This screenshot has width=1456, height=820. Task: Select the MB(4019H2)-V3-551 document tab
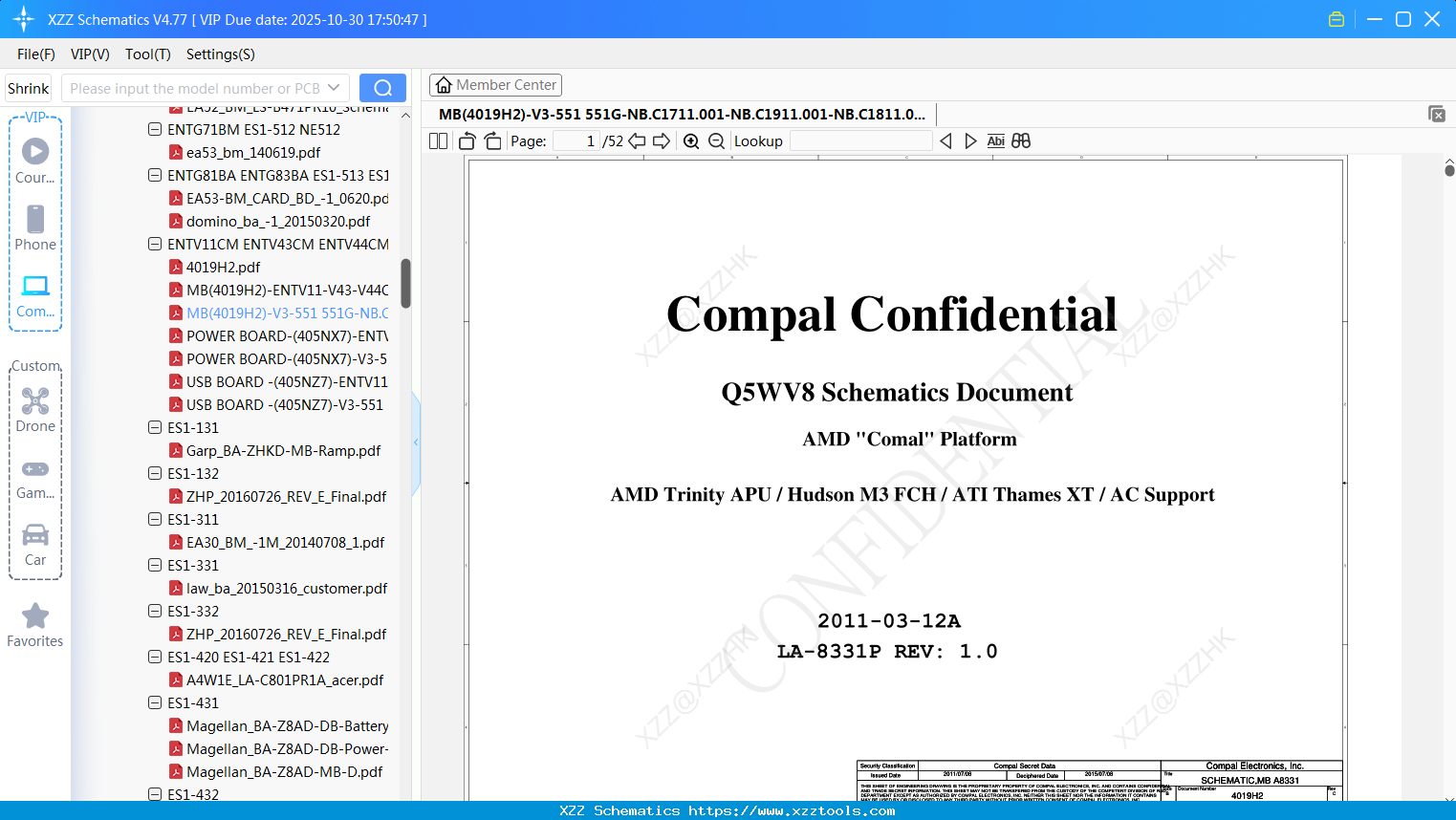682,115
